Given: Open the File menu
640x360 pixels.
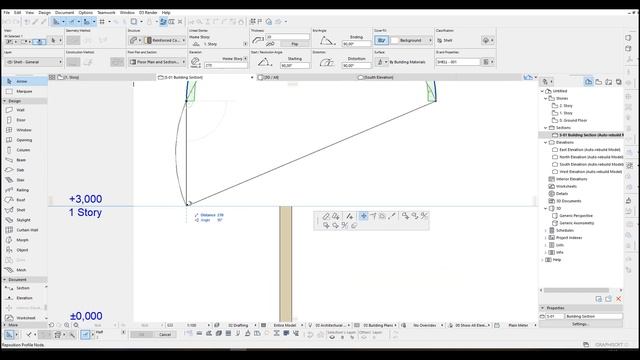Looking at the screenshot, I should (7, 13).
